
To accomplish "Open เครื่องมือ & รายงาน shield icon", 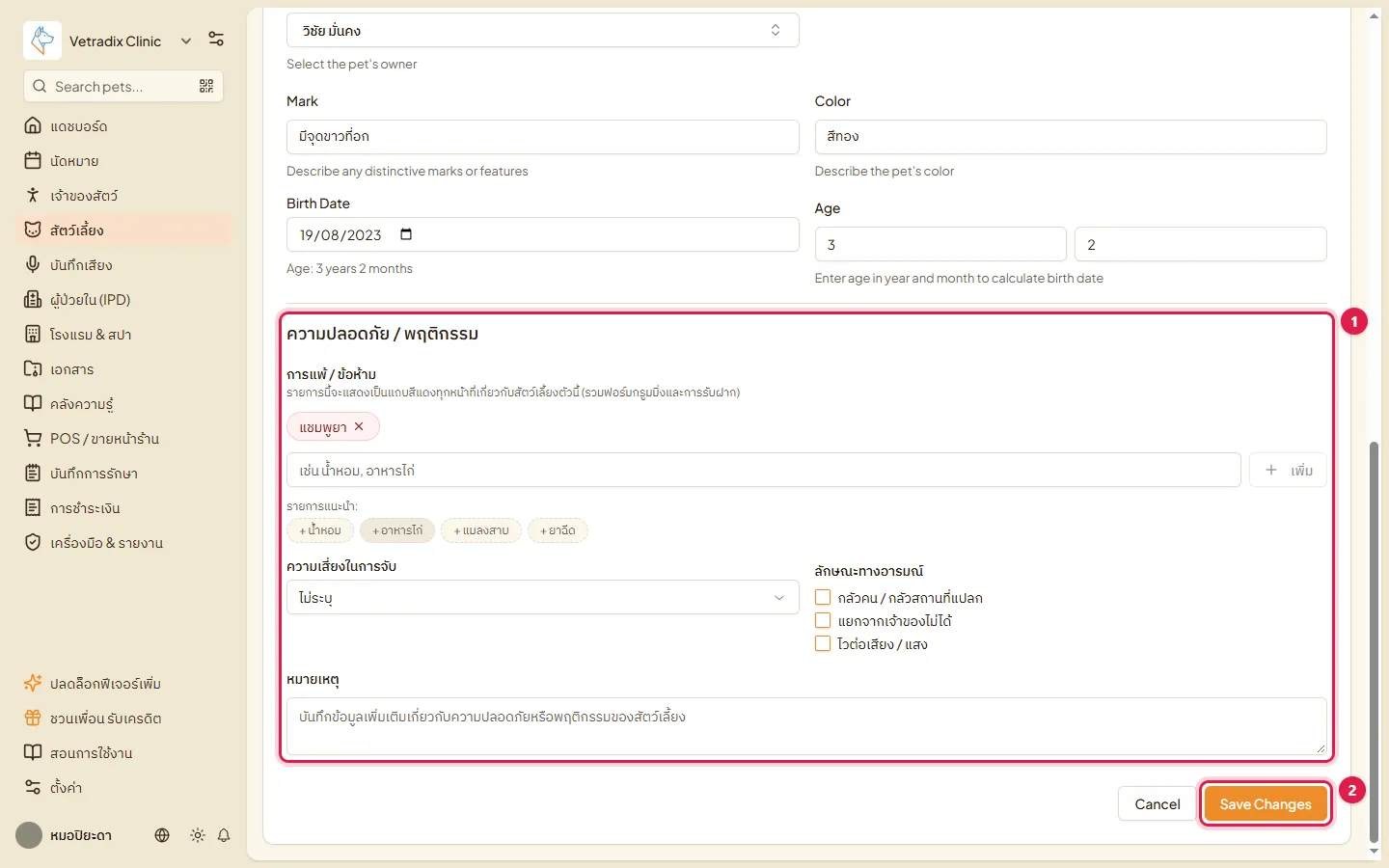I will pyautogui.click(x=33, y=542).
